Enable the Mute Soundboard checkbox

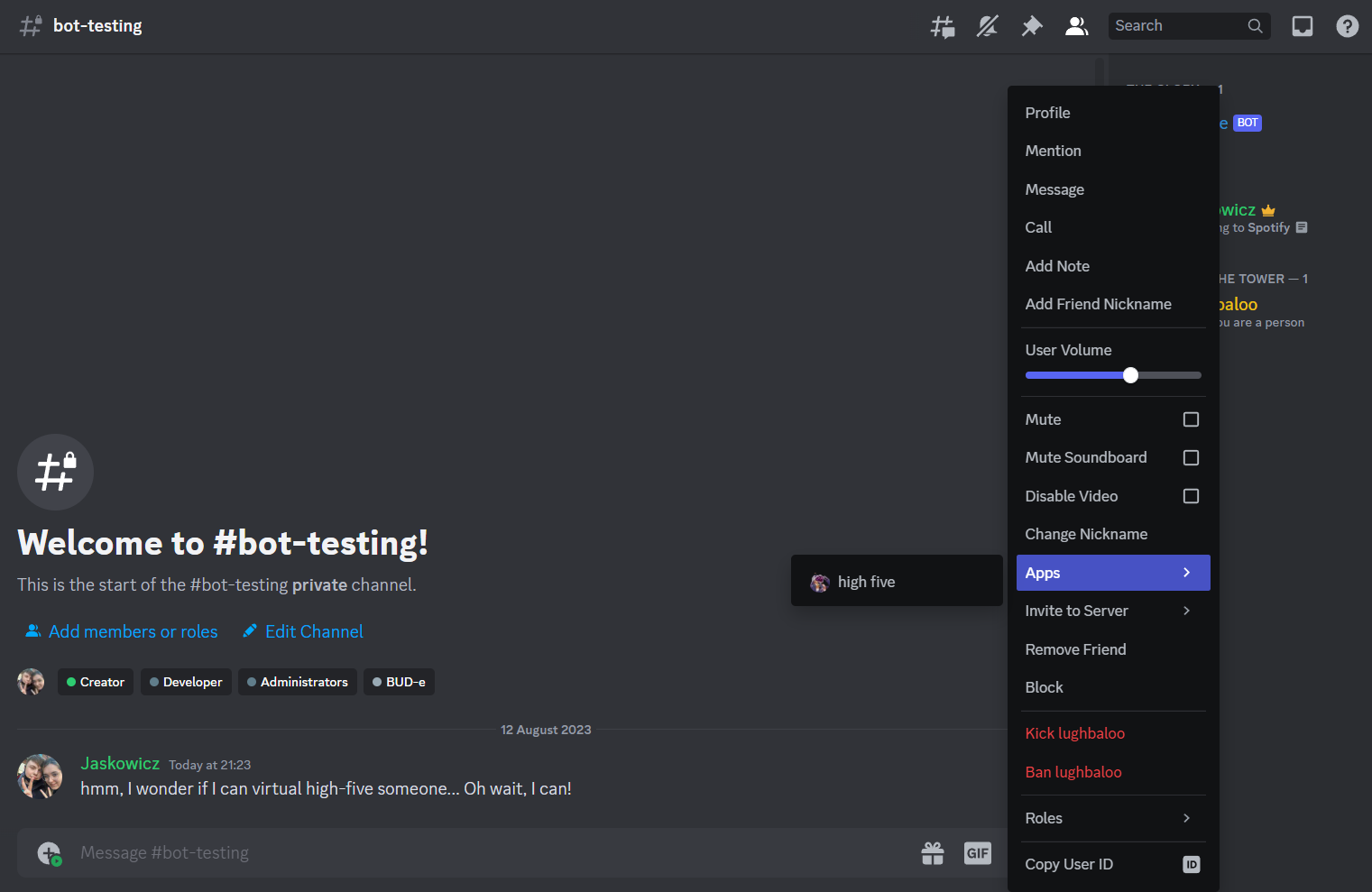click(x=1191, y=458)
